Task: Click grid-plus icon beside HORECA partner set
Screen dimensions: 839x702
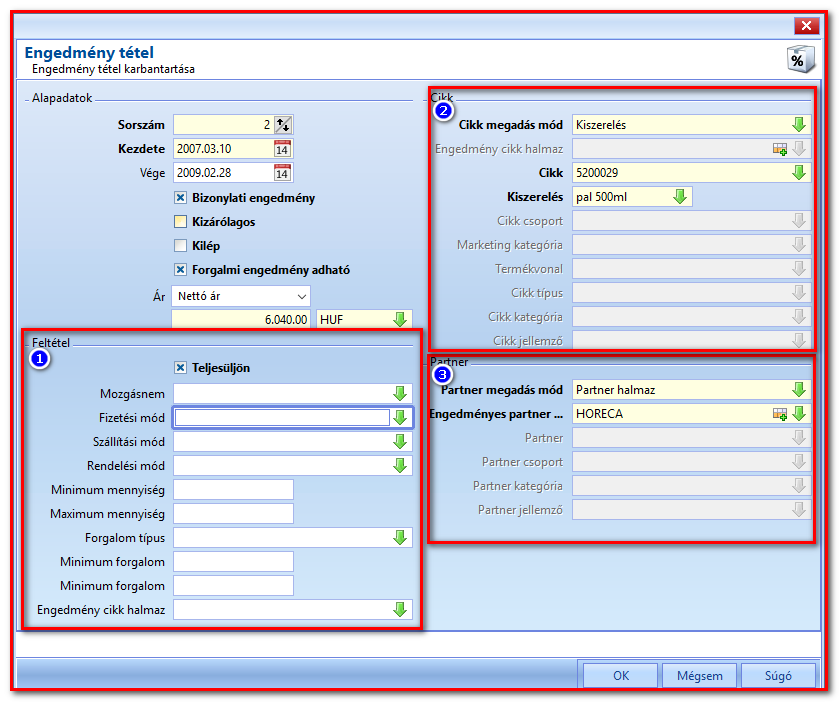Action: (780, 414)
